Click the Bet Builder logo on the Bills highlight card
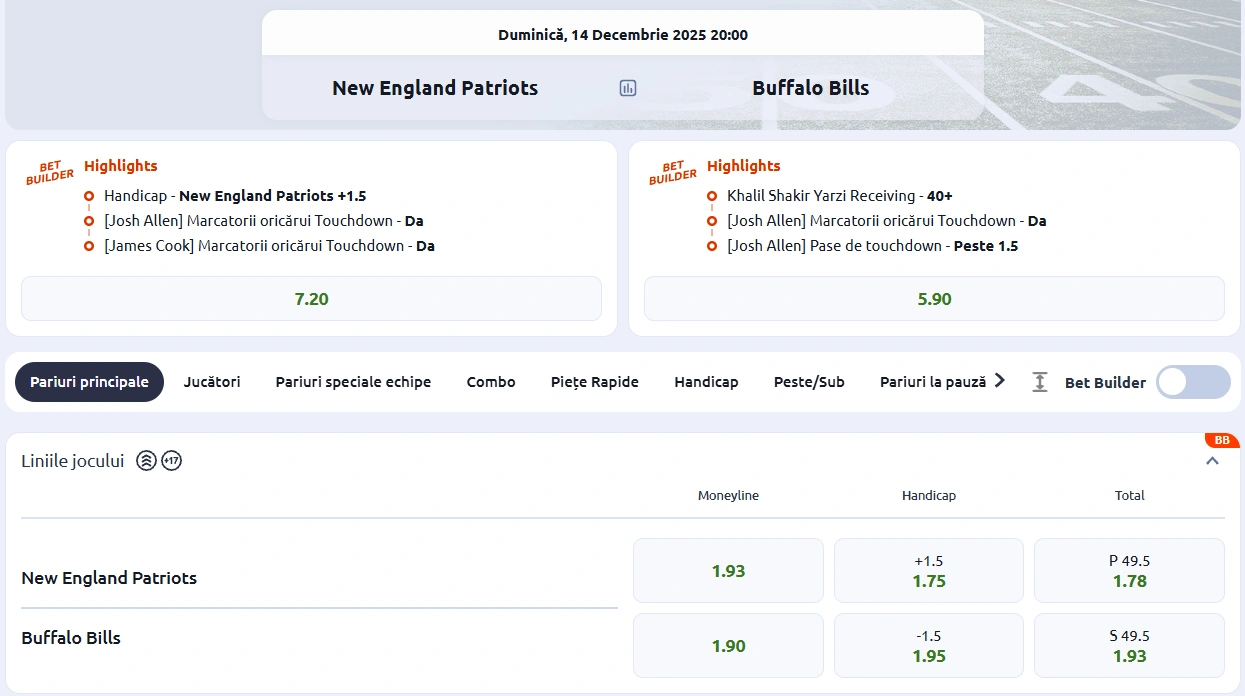Image resolution: width=1245 pixels, height=696 pixels. tap(672, 172)
